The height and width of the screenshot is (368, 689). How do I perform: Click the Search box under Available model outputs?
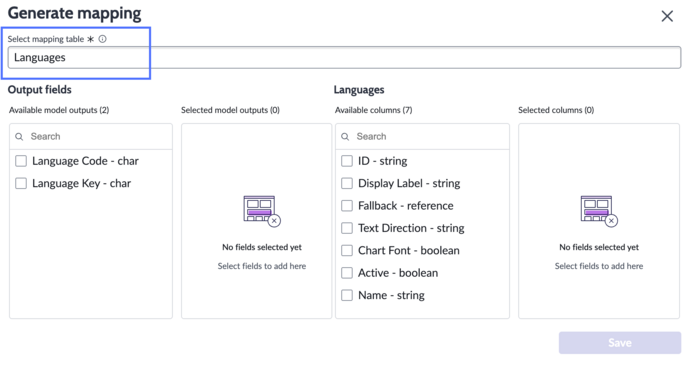pos(91,137)
